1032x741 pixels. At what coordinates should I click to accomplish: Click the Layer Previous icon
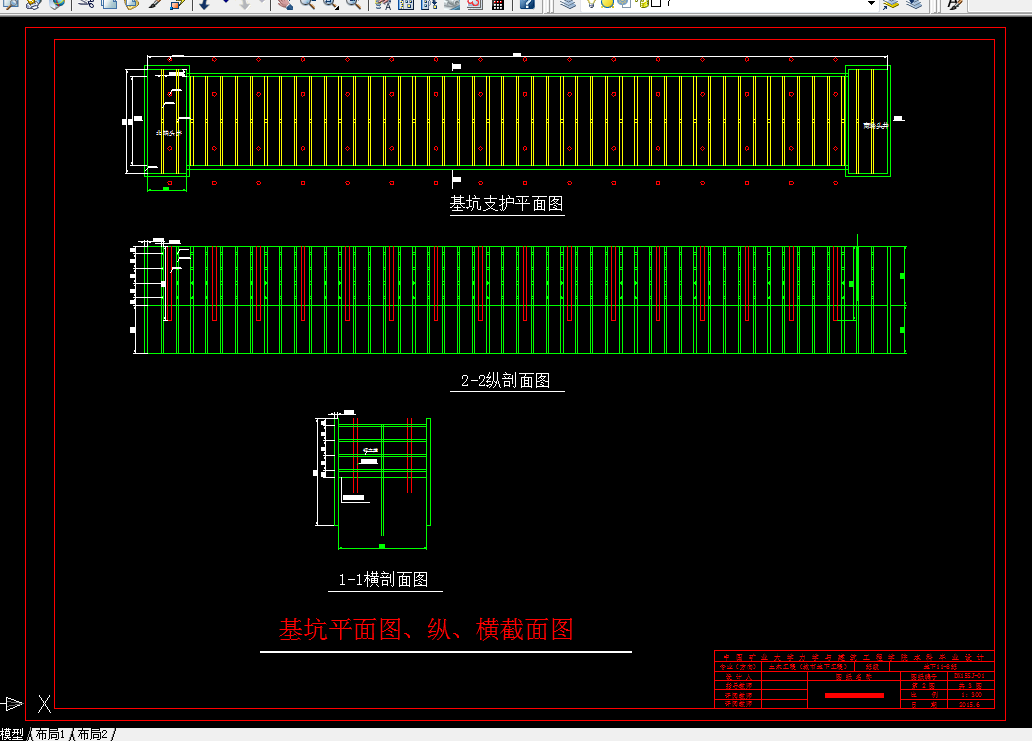[x=914, y=3]
